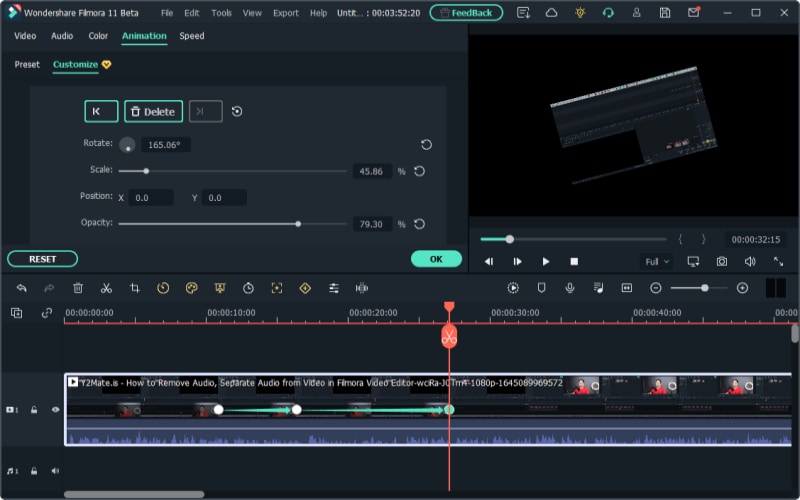Image resolution: width=800 pixels, height=500 pixels.
Task: Play the preview video
Action: [x=545, y=262]
